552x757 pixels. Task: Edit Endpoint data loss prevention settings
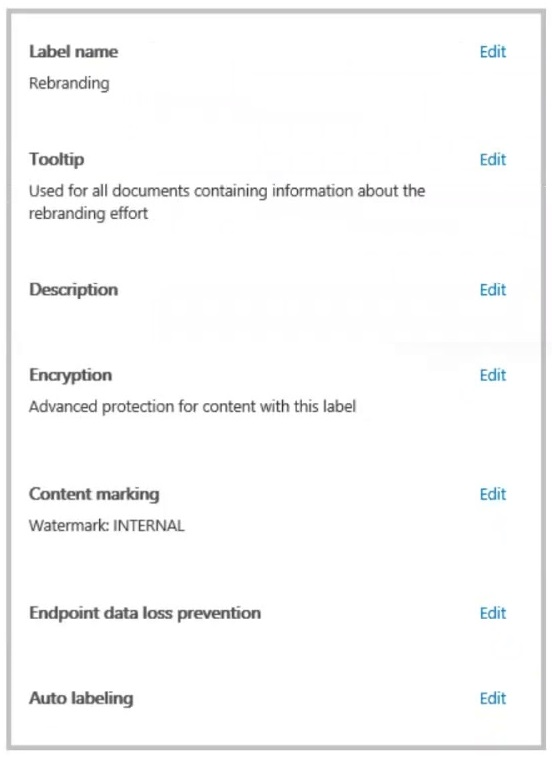click(x=493, y=613)
